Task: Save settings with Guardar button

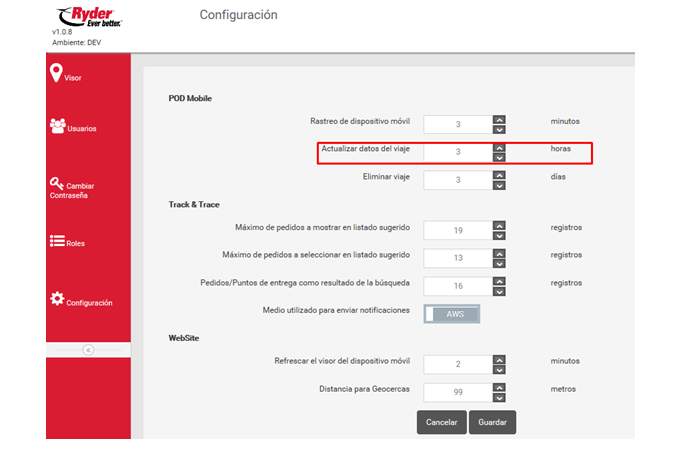Action: tap(492, 422)
